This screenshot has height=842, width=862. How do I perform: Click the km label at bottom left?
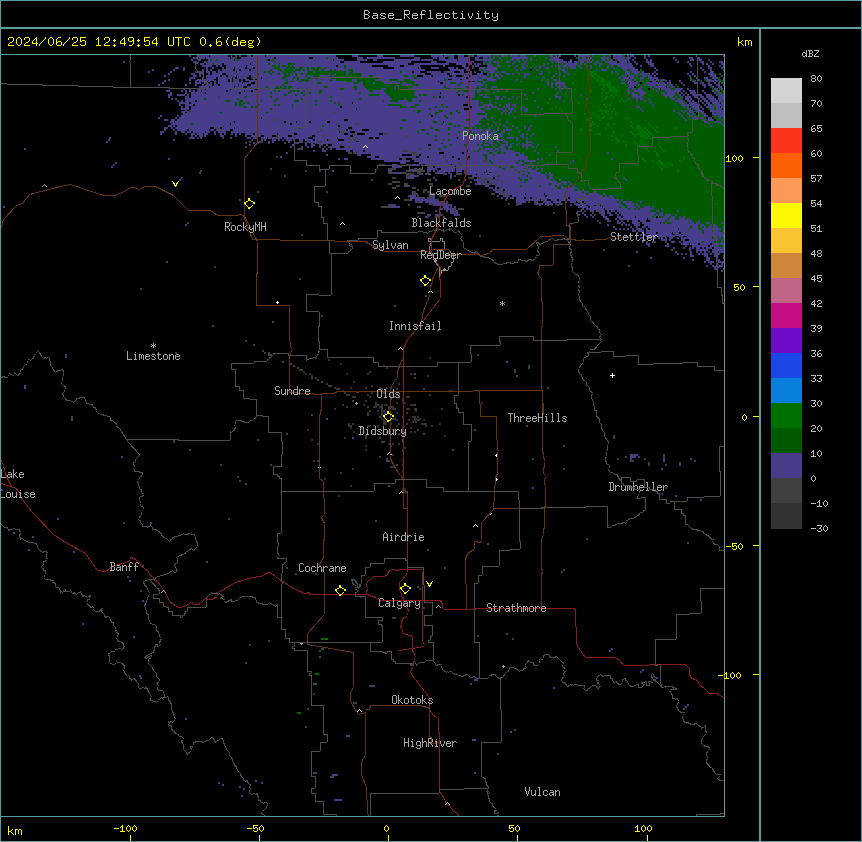[x=15, y=830]
